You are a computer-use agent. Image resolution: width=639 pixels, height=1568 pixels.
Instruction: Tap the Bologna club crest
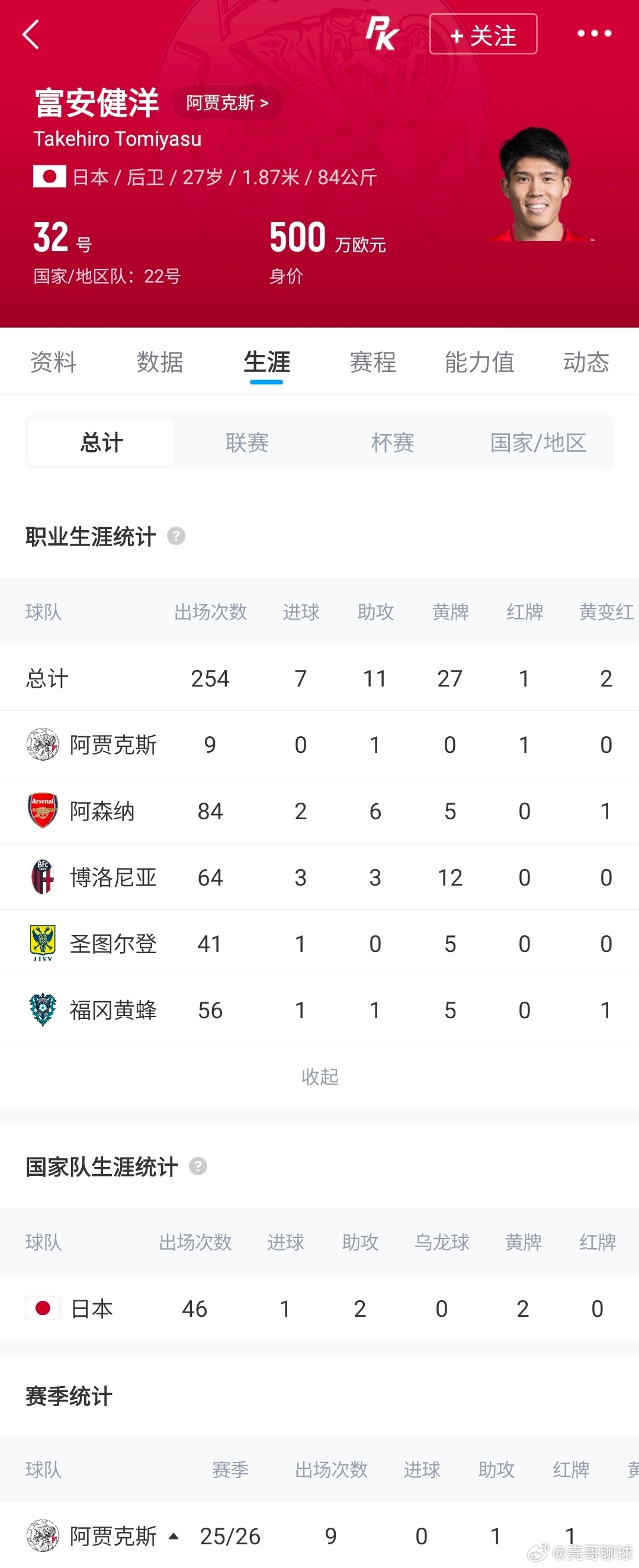(43, 877)
